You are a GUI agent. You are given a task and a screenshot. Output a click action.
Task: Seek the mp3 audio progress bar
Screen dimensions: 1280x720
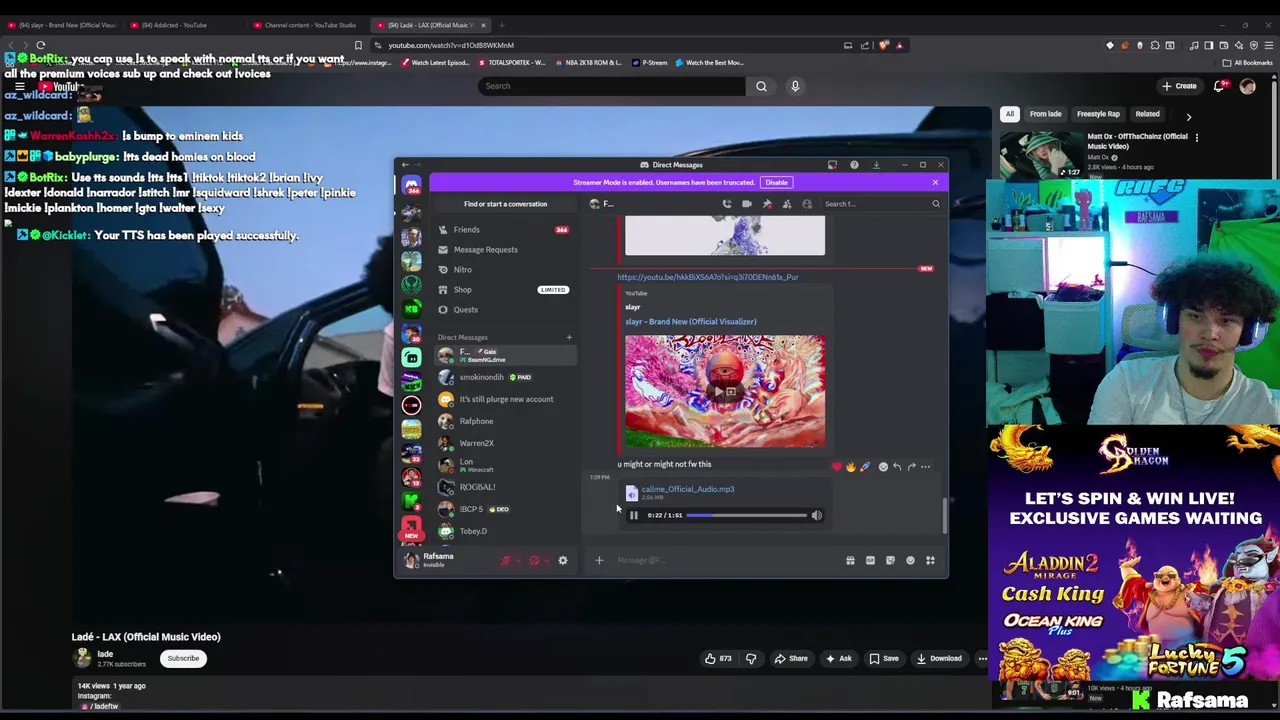click(746, 515)
